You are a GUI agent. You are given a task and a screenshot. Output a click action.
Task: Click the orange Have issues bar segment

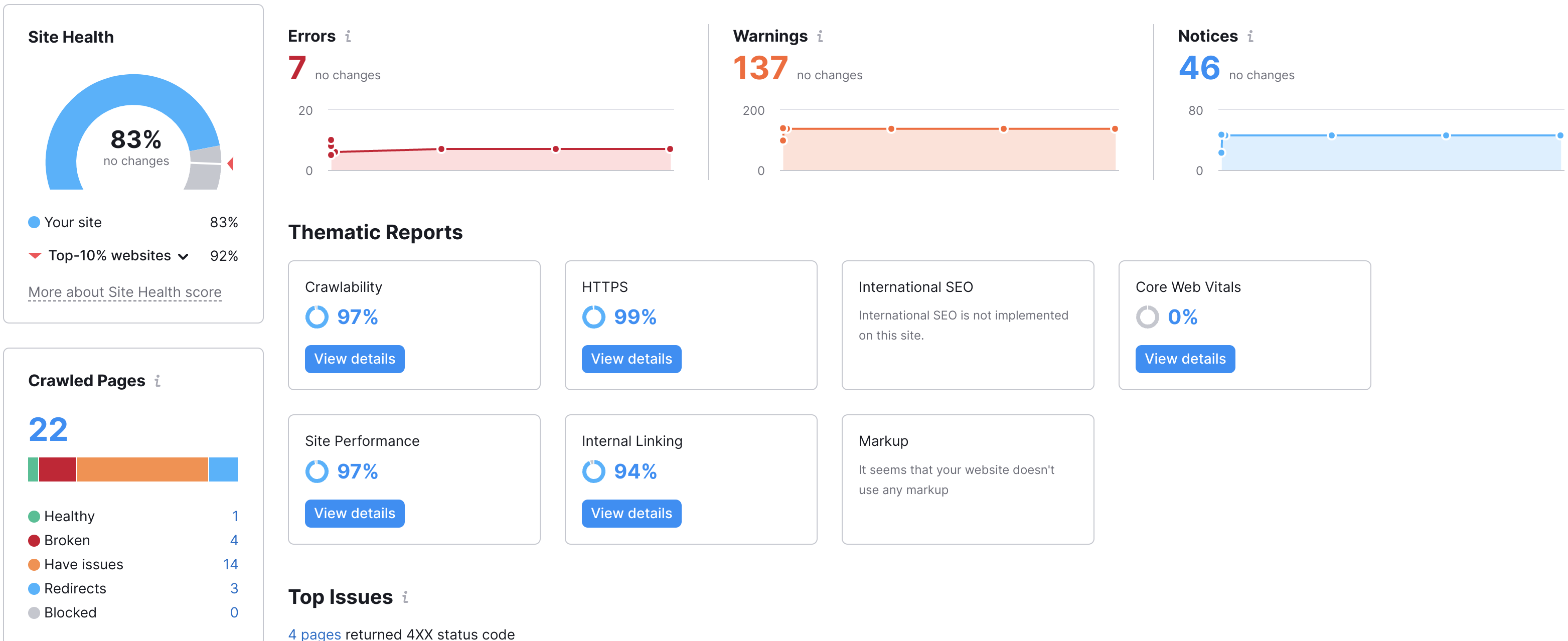coord(142,469)
